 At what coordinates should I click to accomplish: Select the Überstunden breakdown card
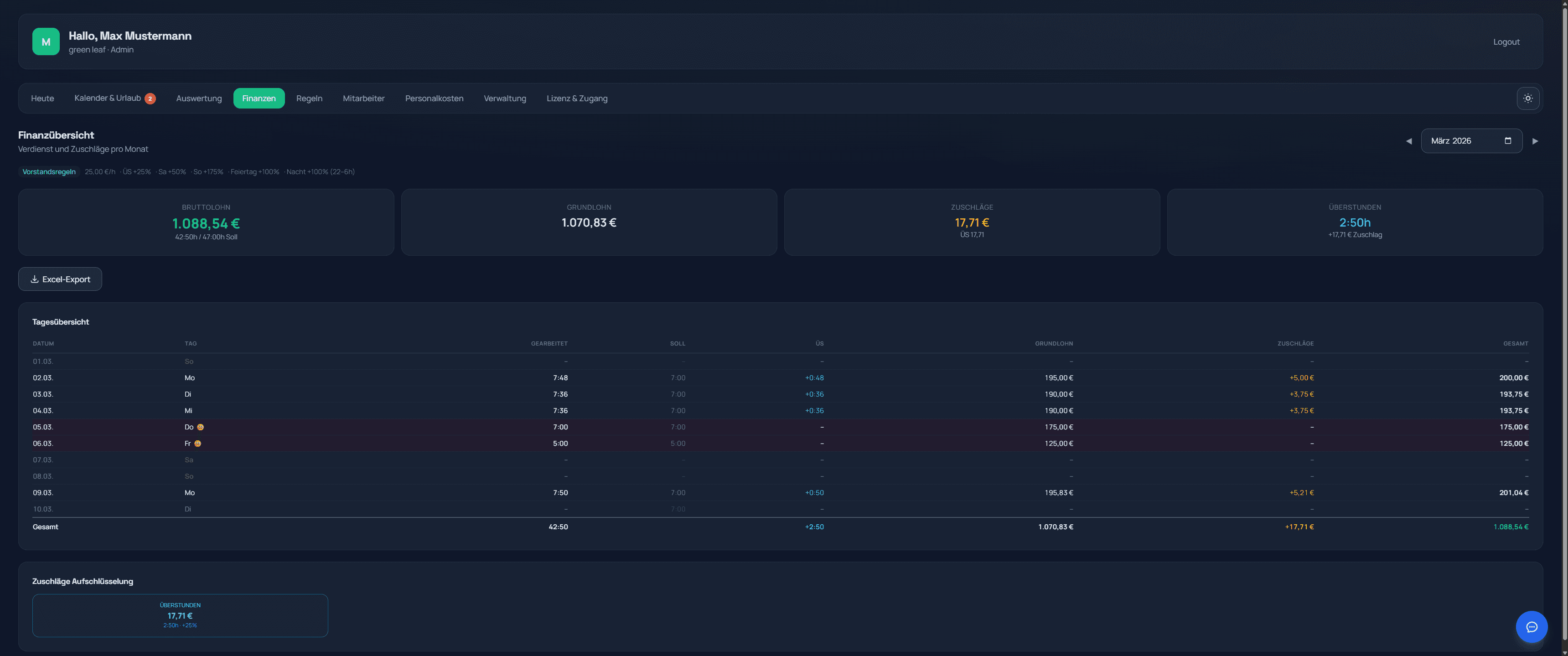pyautogui.click(x=180, y=615)
